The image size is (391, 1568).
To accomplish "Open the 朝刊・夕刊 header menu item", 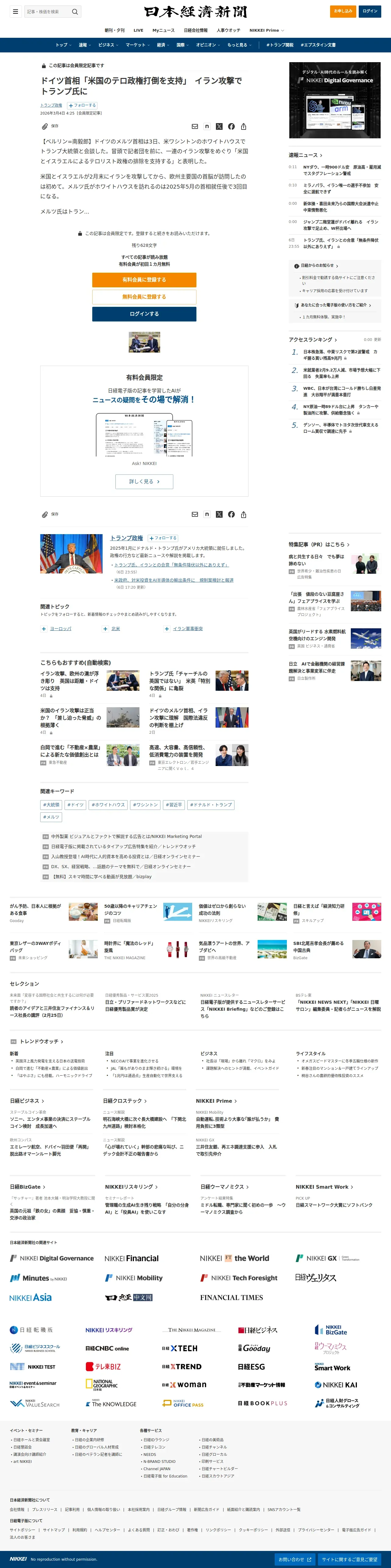I will coord(114,30).
